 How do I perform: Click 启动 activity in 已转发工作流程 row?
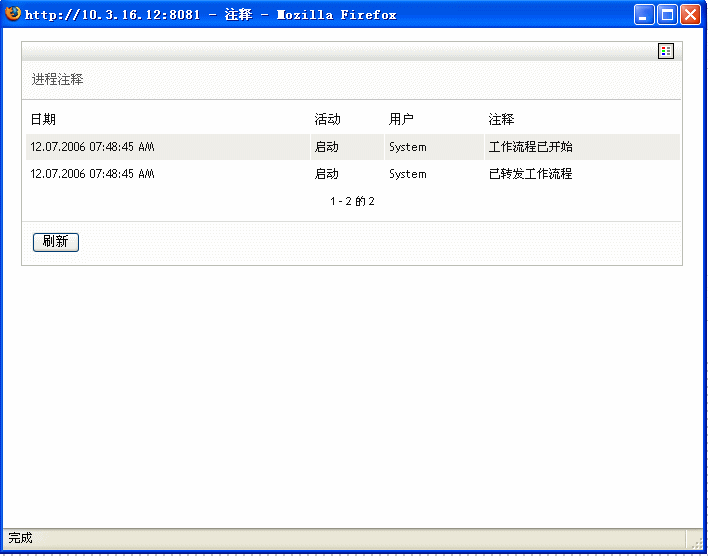326,174
